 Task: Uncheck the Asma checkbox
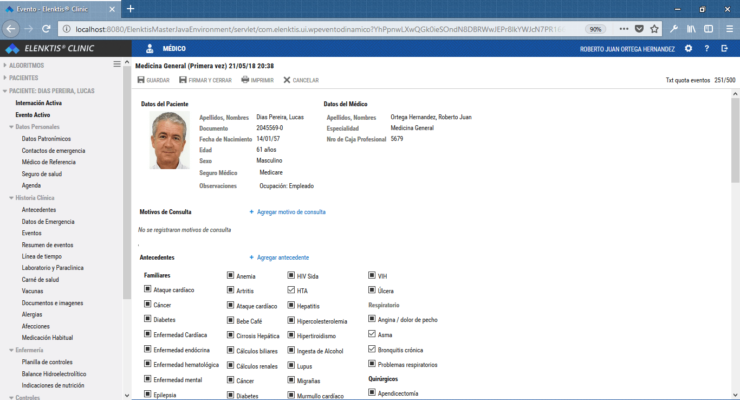tap(373, 334)
